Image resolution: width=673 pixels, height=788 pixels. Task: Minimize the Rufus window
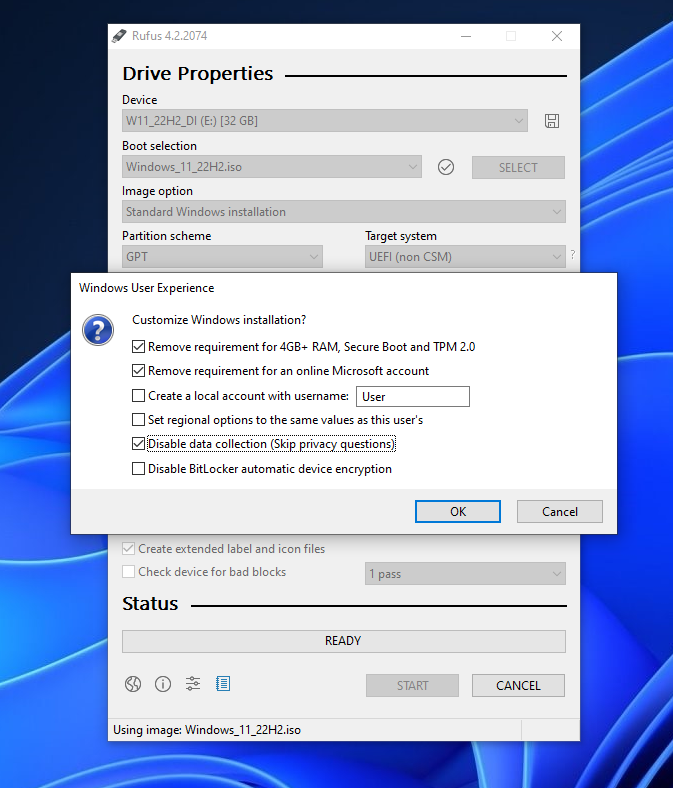466,36
